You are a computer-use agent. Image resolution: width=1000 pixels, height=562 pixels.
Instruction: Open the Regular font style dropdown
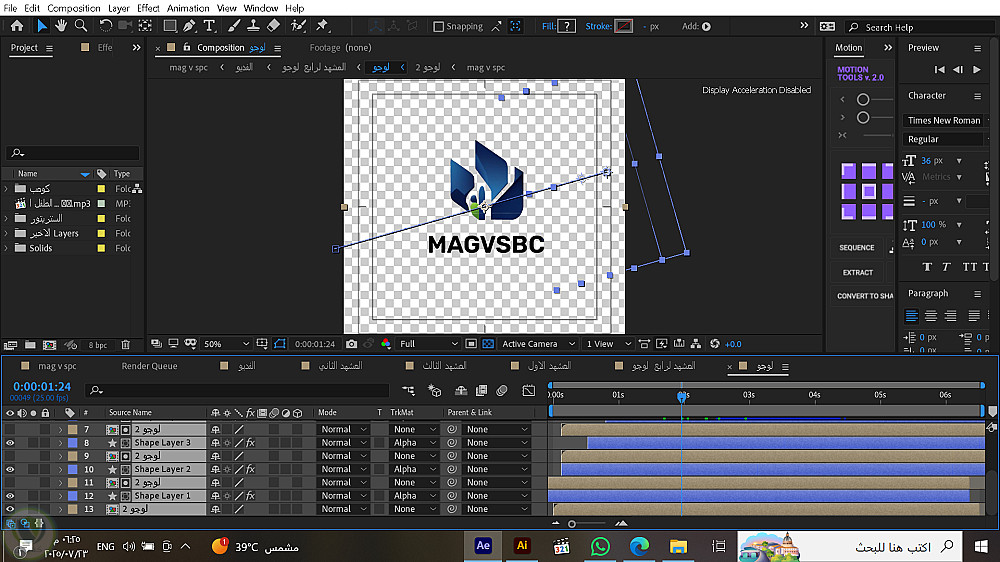(x=946, y=139)
